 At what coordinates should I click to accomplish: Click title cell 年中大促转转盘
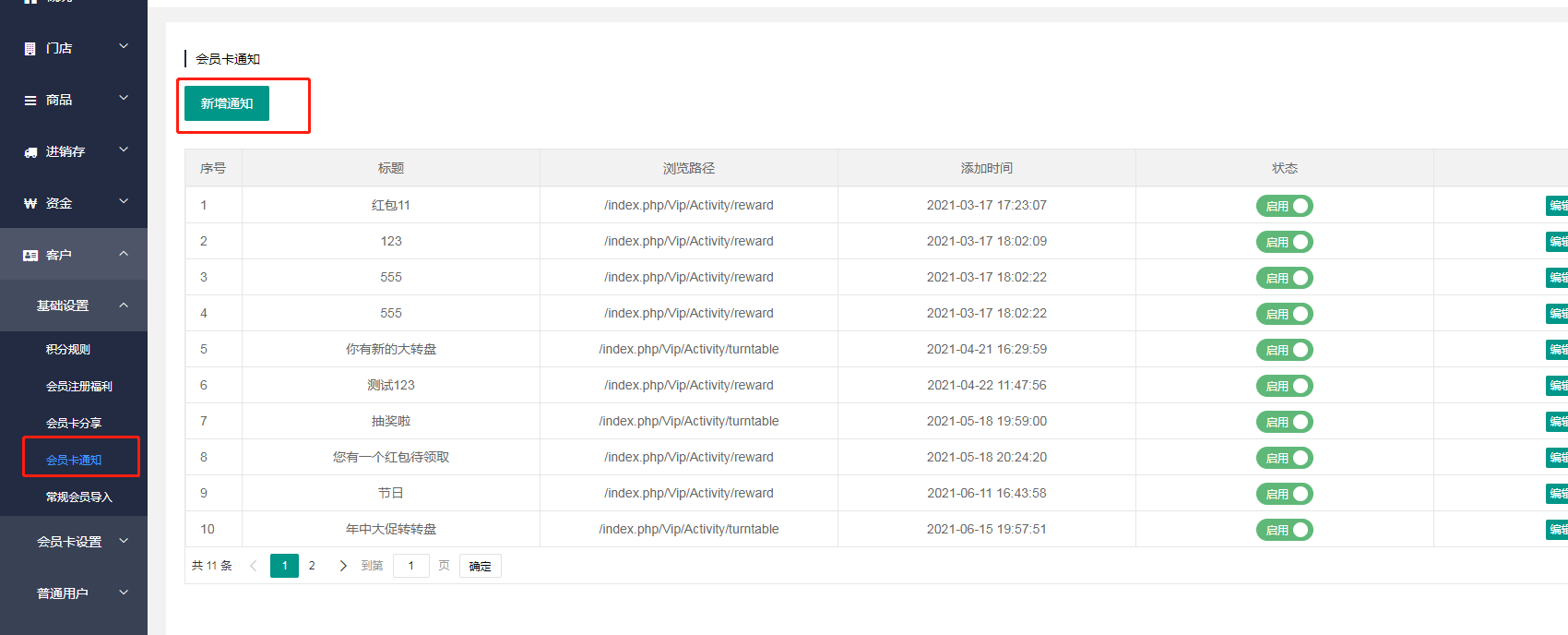pyautogui.click(x=391, y=529)
